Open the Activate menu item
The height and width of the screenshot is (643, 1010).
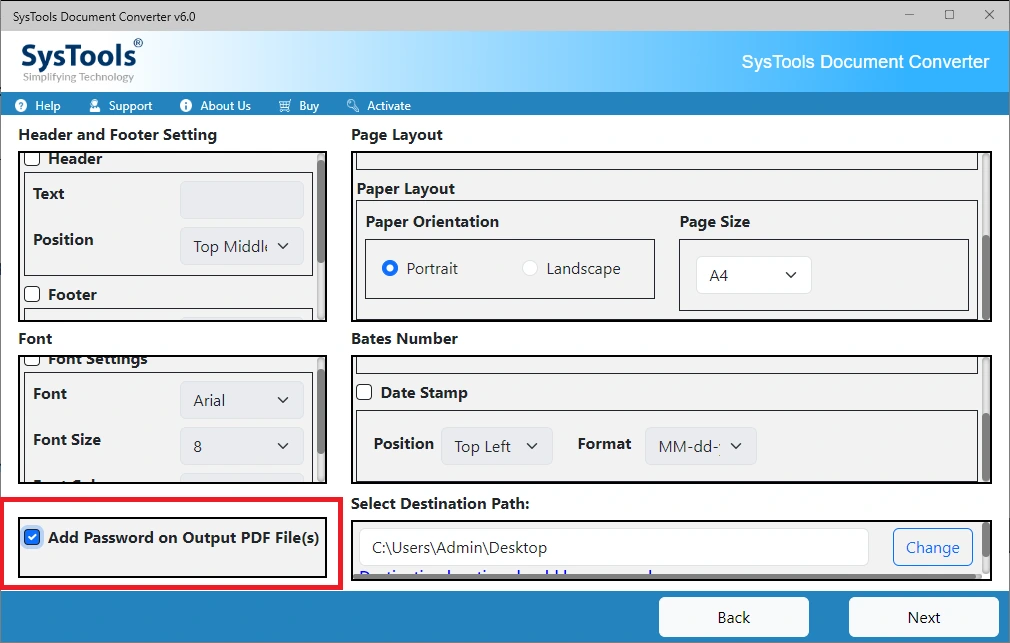[x=379, y=106]
